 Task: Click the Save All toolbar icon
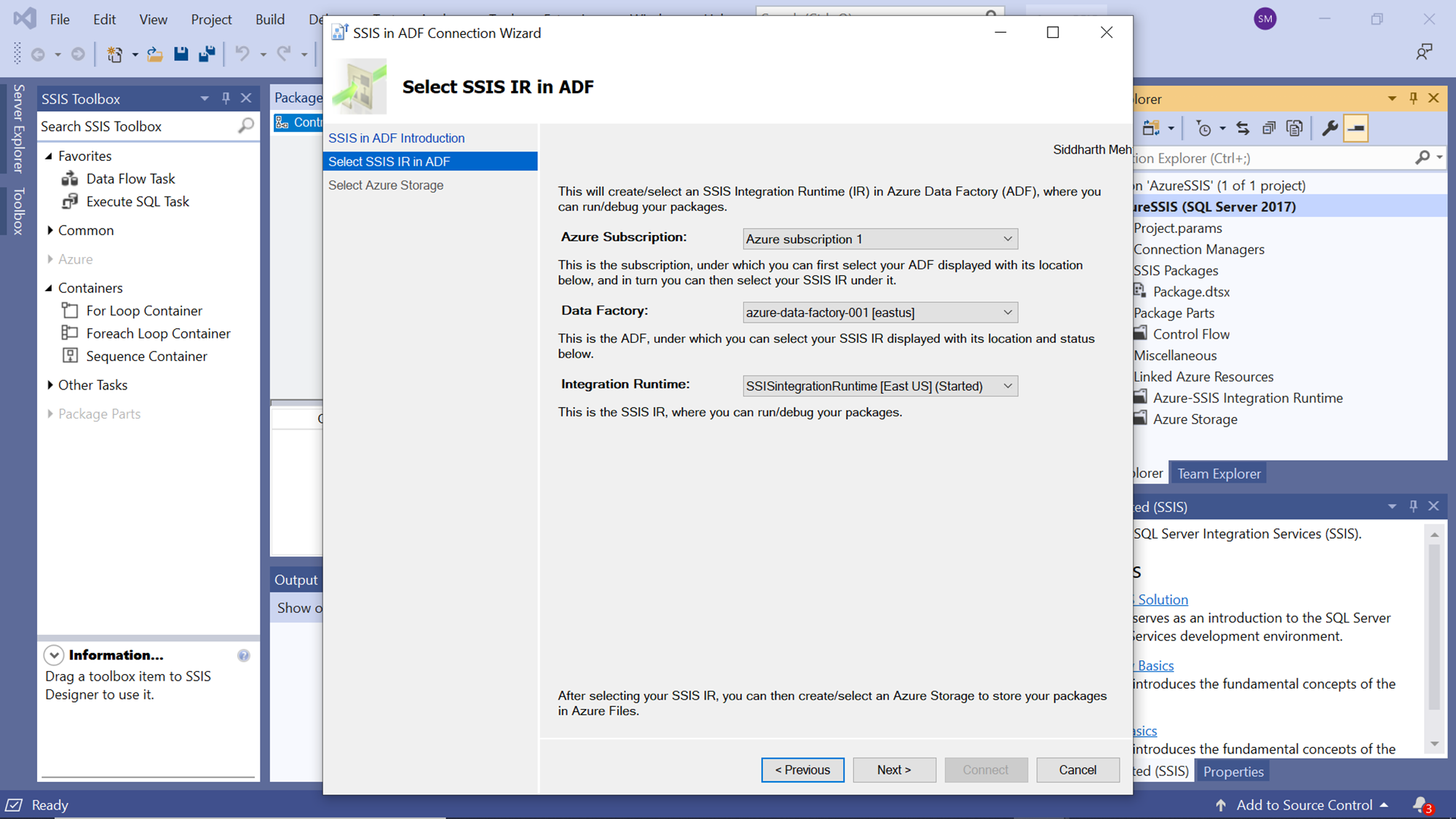(207, 54)
